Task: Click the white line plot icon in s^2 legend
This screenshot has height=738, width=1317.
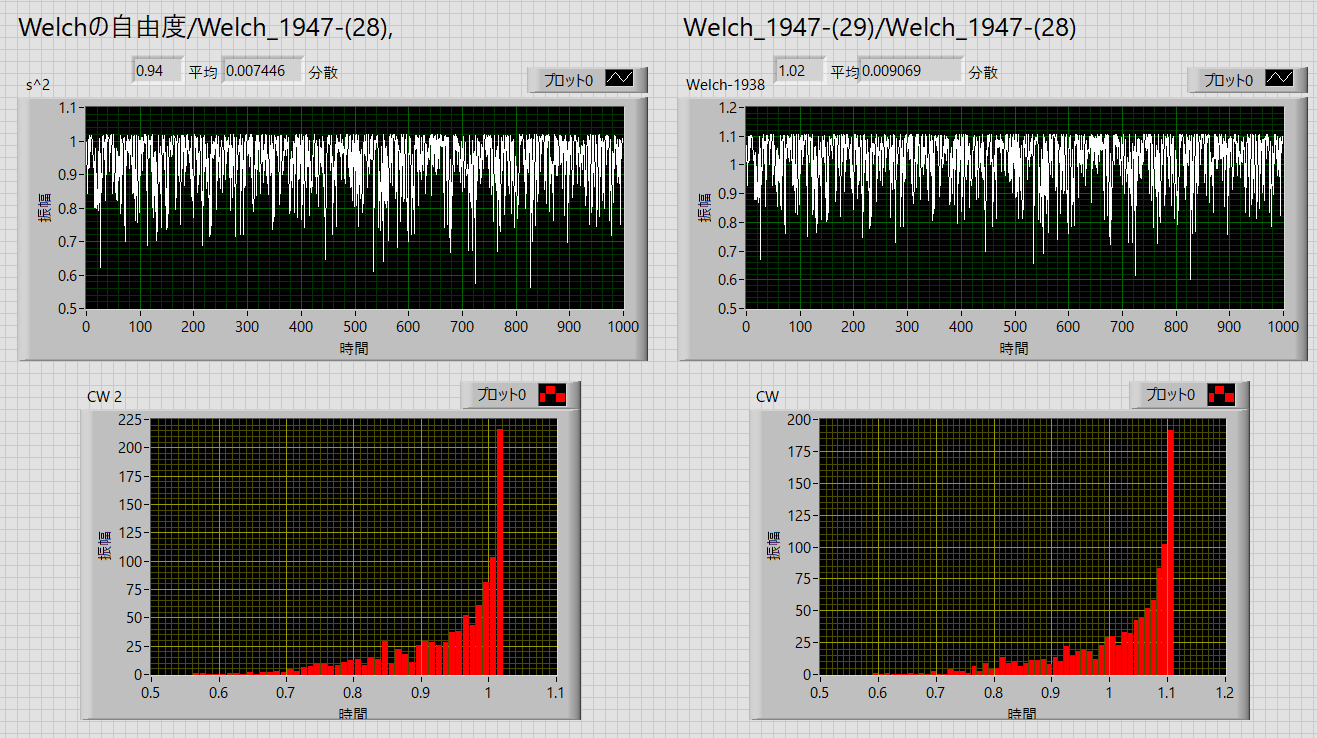Action: click(x=620, y=80)
